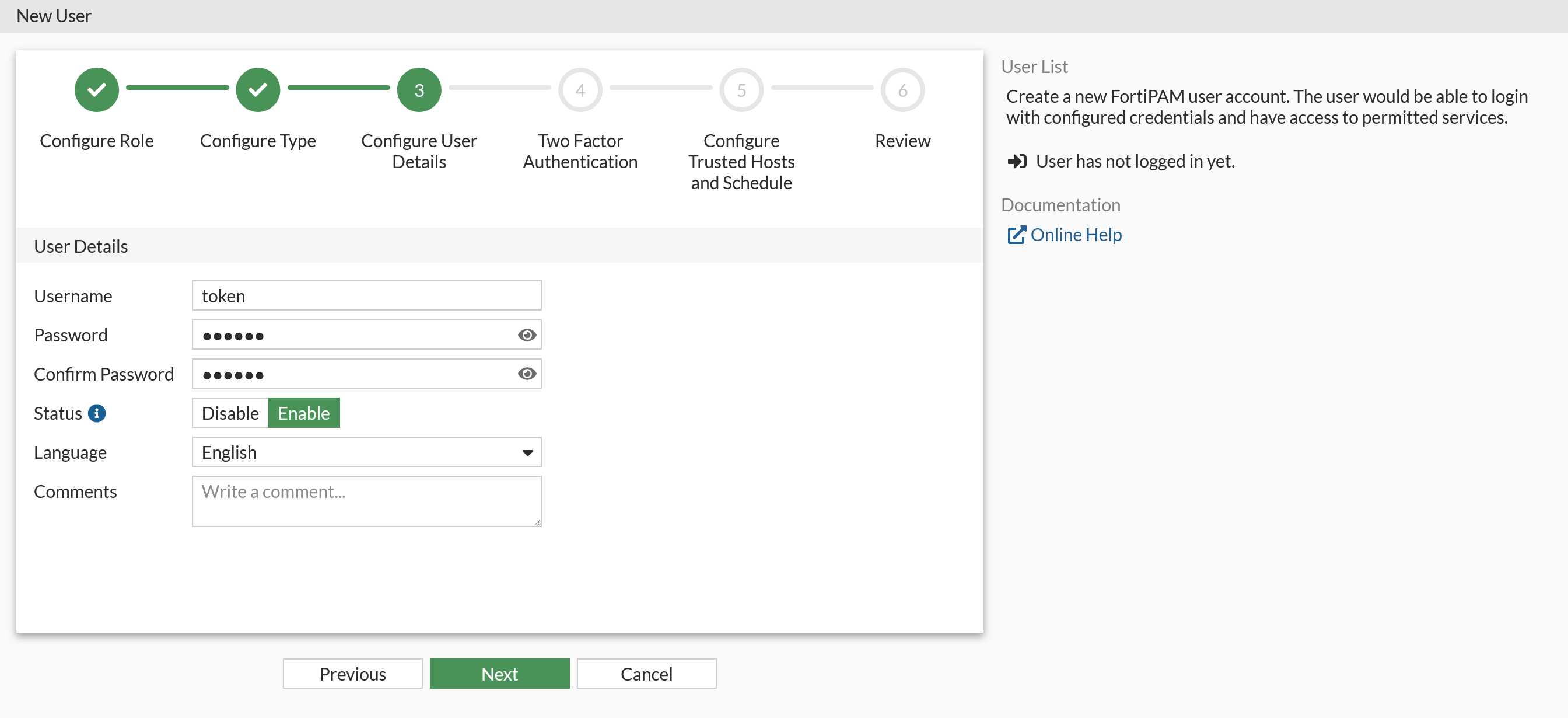Click the login arrow icon beside login status
Screen dimensions: 1568x718
[1017, 161]
